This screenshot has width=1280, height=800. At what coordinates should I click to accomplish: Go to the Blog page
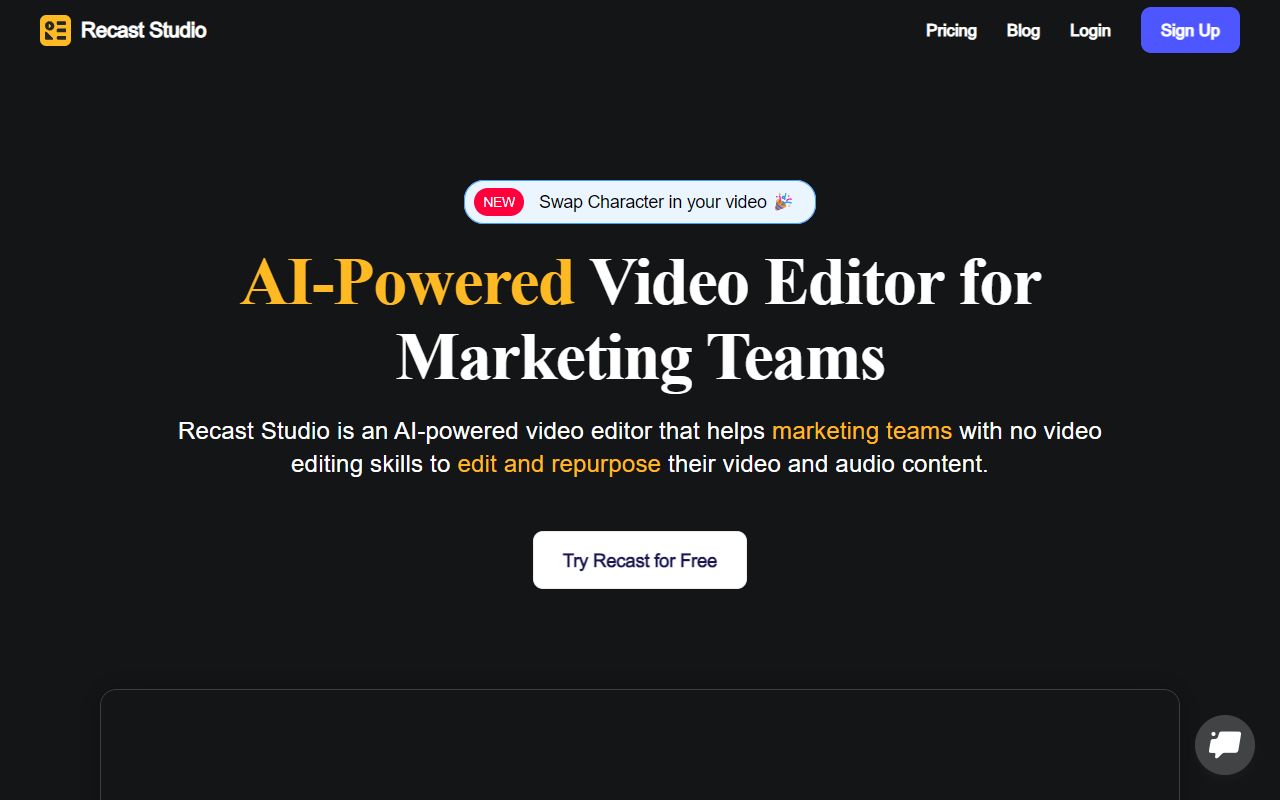pyautogui.click(x=1023, y=31)
